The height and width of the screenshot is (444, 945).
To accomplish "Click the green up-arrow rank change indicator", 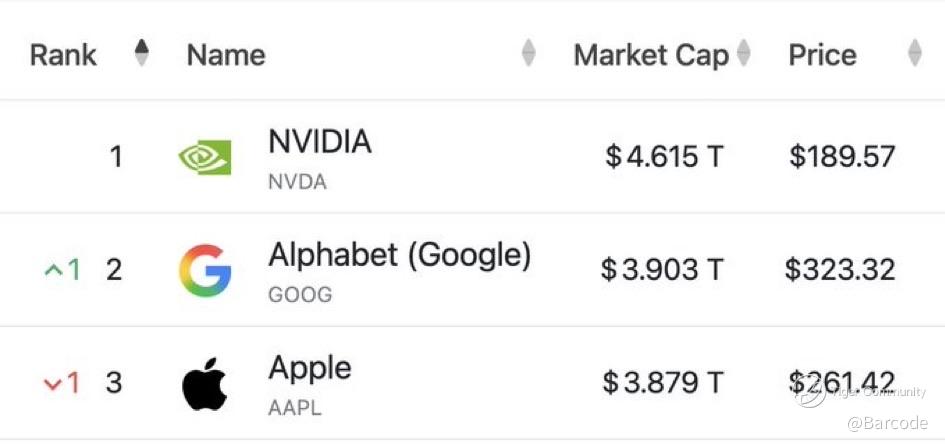I will click(62, 270).
